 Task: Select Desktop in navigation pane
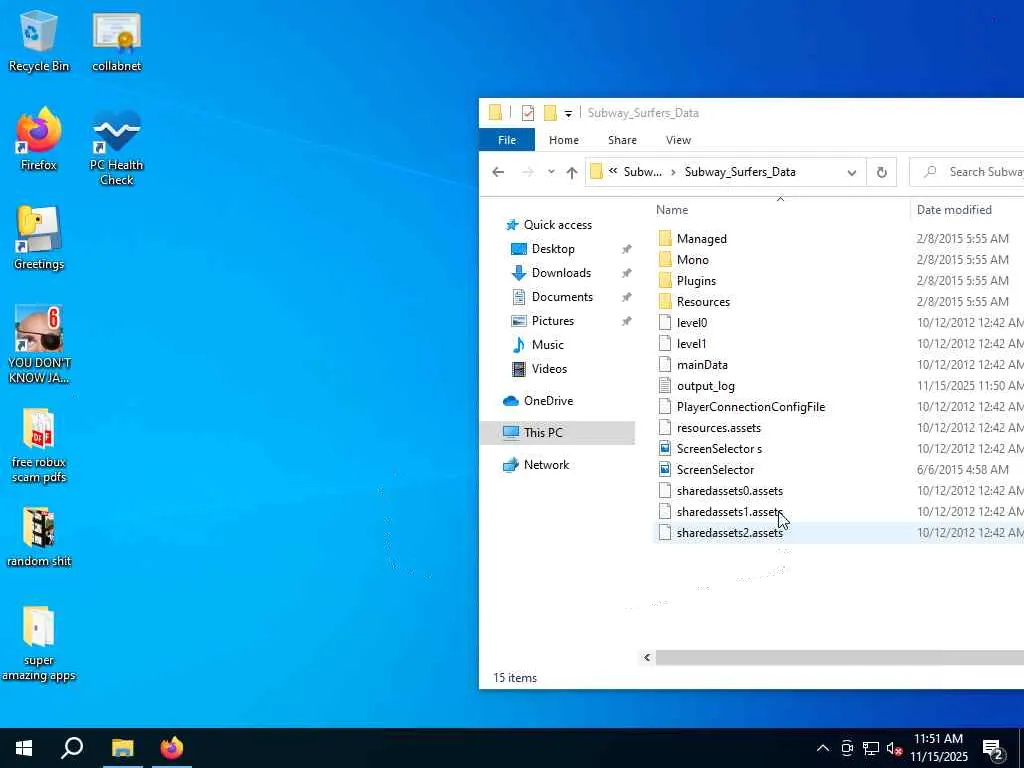[x=553, y=249]
